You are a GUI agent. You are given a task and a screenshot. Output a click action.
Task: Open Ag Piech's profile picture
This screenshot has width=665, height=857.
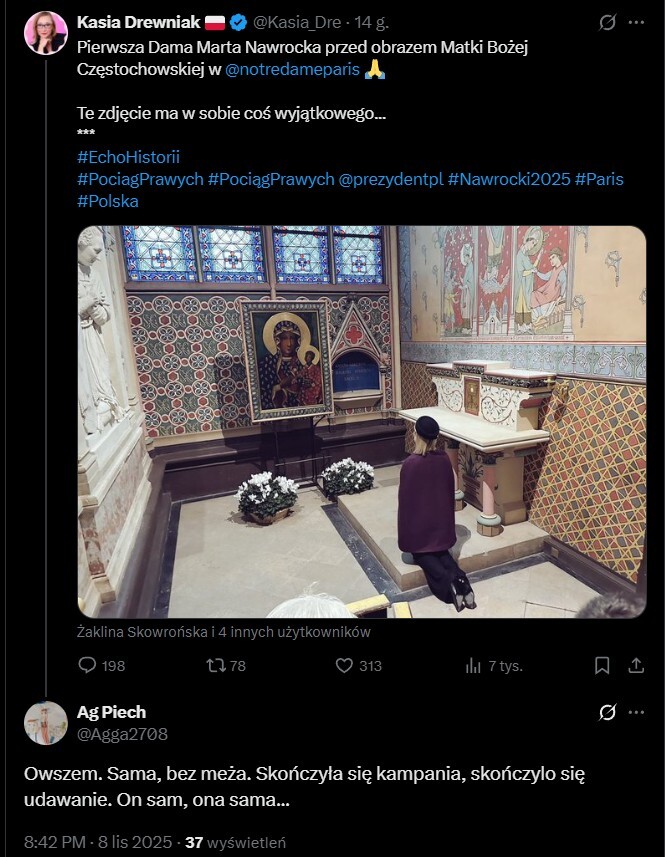[46, 723]
